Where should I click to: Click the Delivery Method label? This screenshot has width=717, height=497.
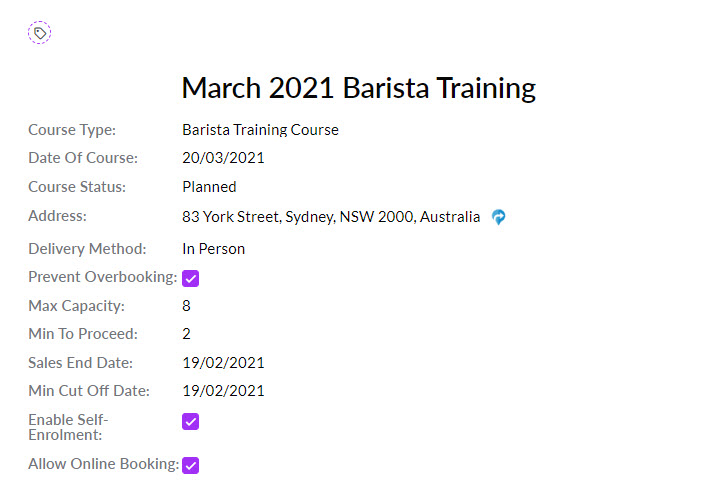coord(87,249)
